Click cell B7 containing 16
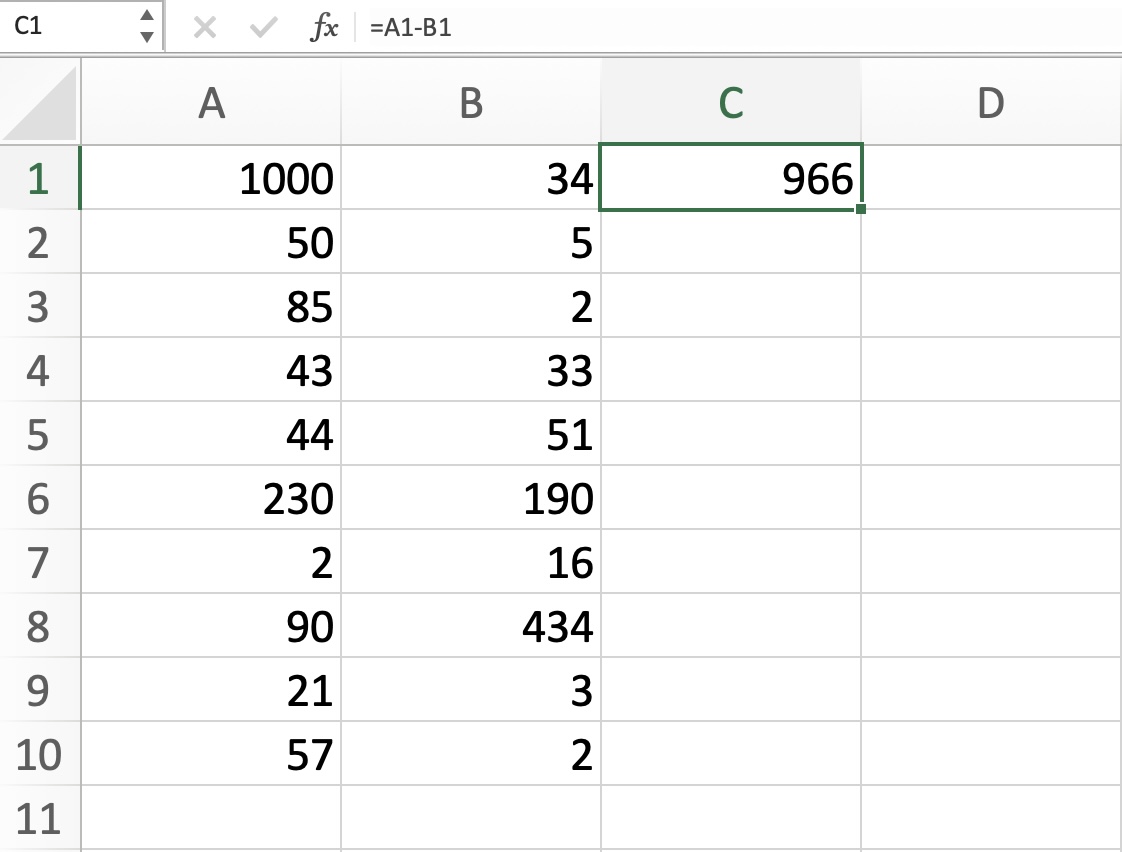The image size is (1122, 852). (x=471, y=562)
